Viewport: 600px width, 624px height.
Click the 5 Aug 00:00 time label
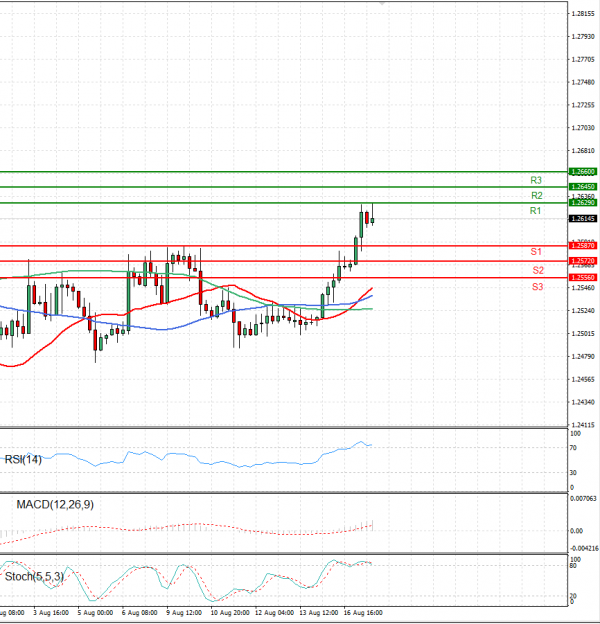95,612
